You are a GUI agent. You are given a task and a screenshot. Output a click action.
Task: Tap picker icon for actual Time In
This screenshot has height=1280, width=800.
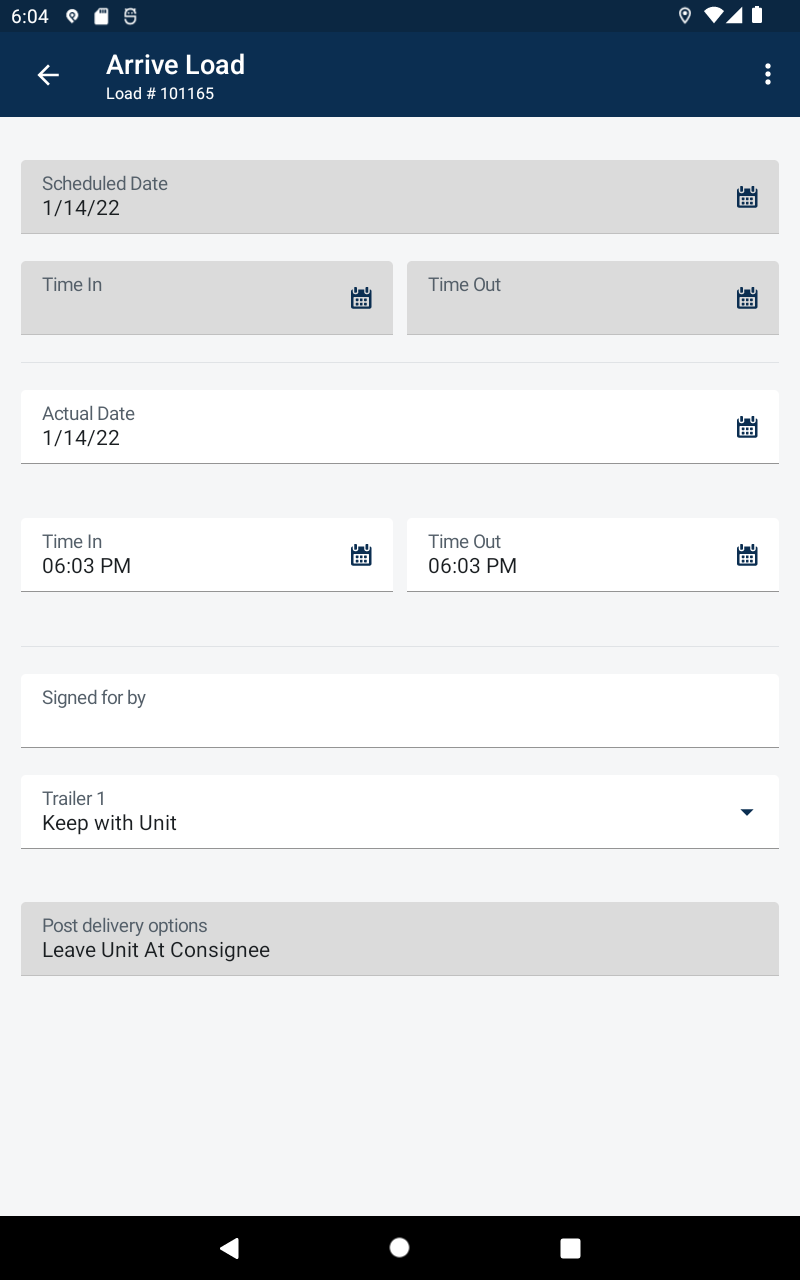pyautogui.click(x=361, y=555)
